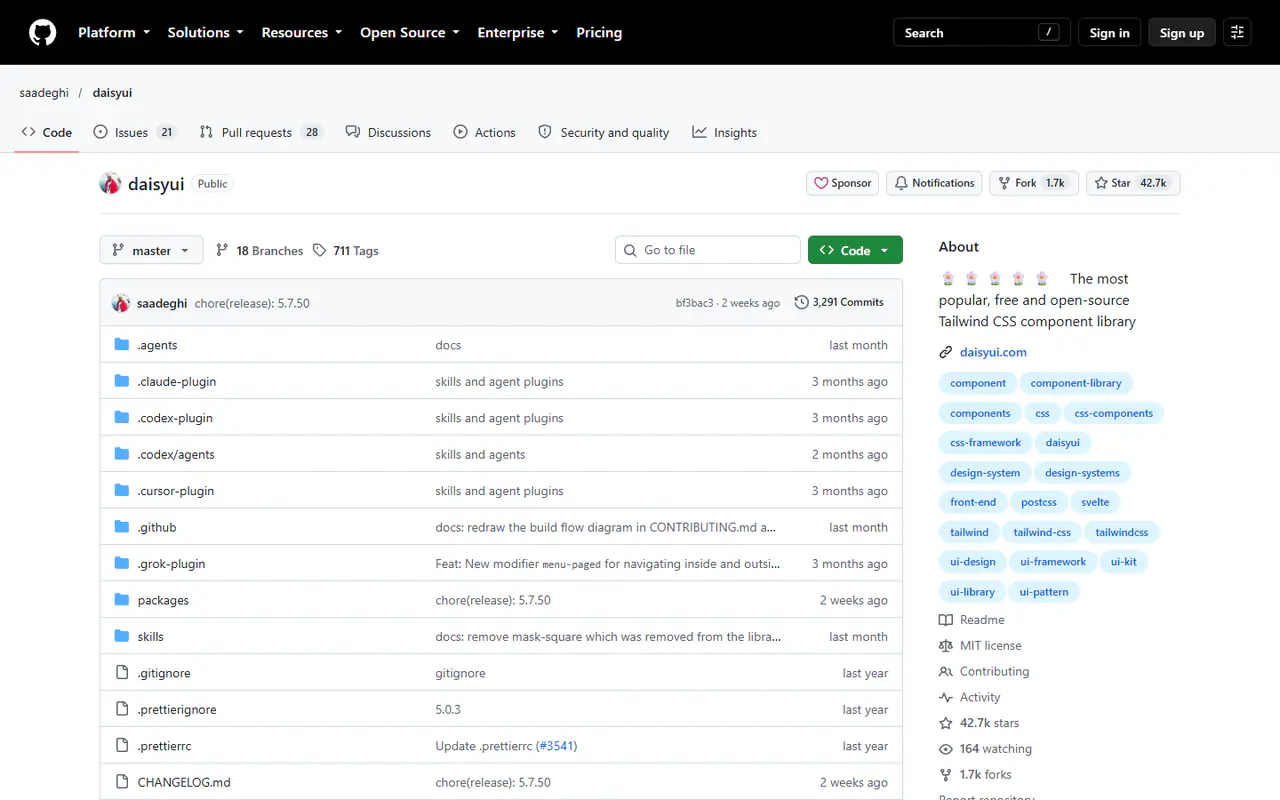Switch to the Pull requests tab
The height and width of the screenshot is (800, 1280).
click(x=261, y=132)
